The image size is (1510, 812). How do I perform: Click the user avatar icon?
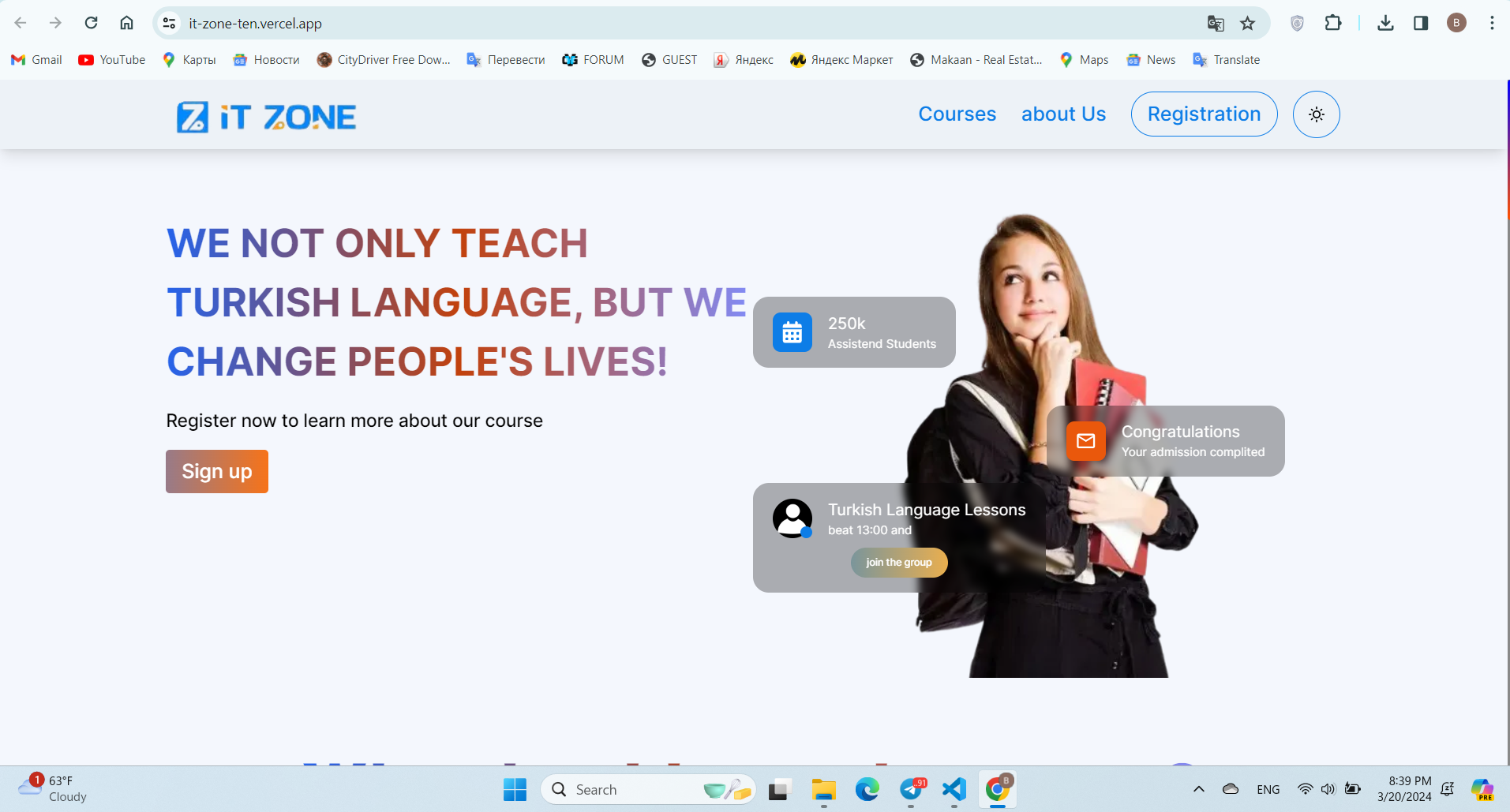click(x=792, y=518)
